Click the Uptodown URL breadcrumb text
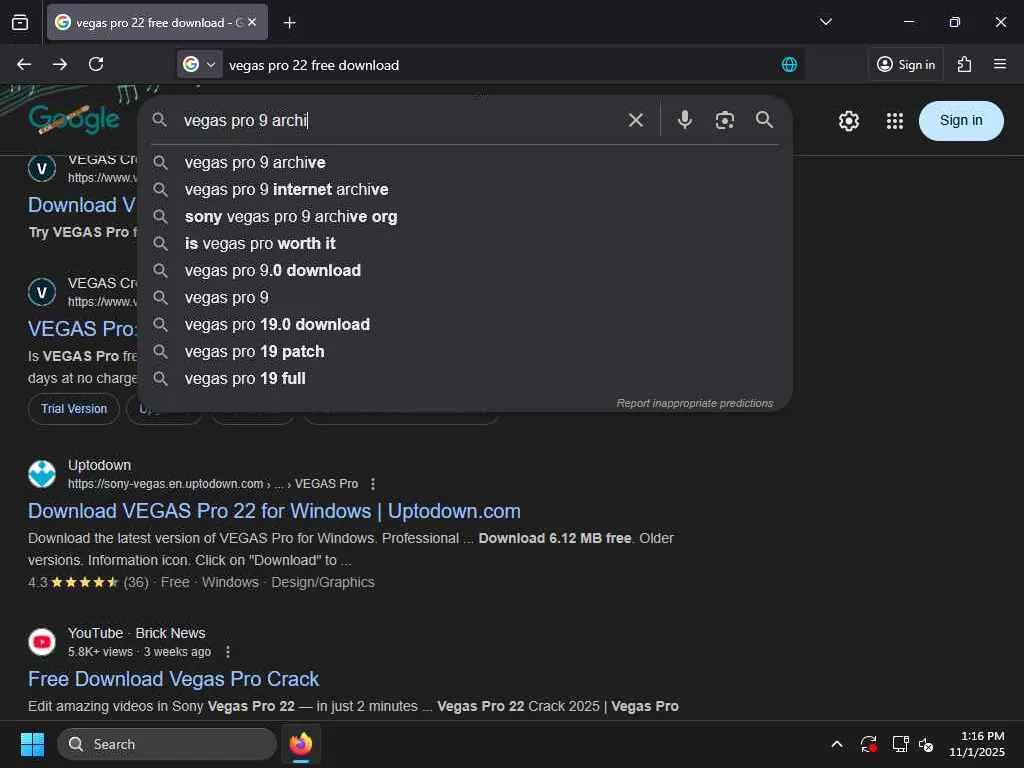This screenshot has width=1024, height=768. pyautogui.click(x=213, y=484)
